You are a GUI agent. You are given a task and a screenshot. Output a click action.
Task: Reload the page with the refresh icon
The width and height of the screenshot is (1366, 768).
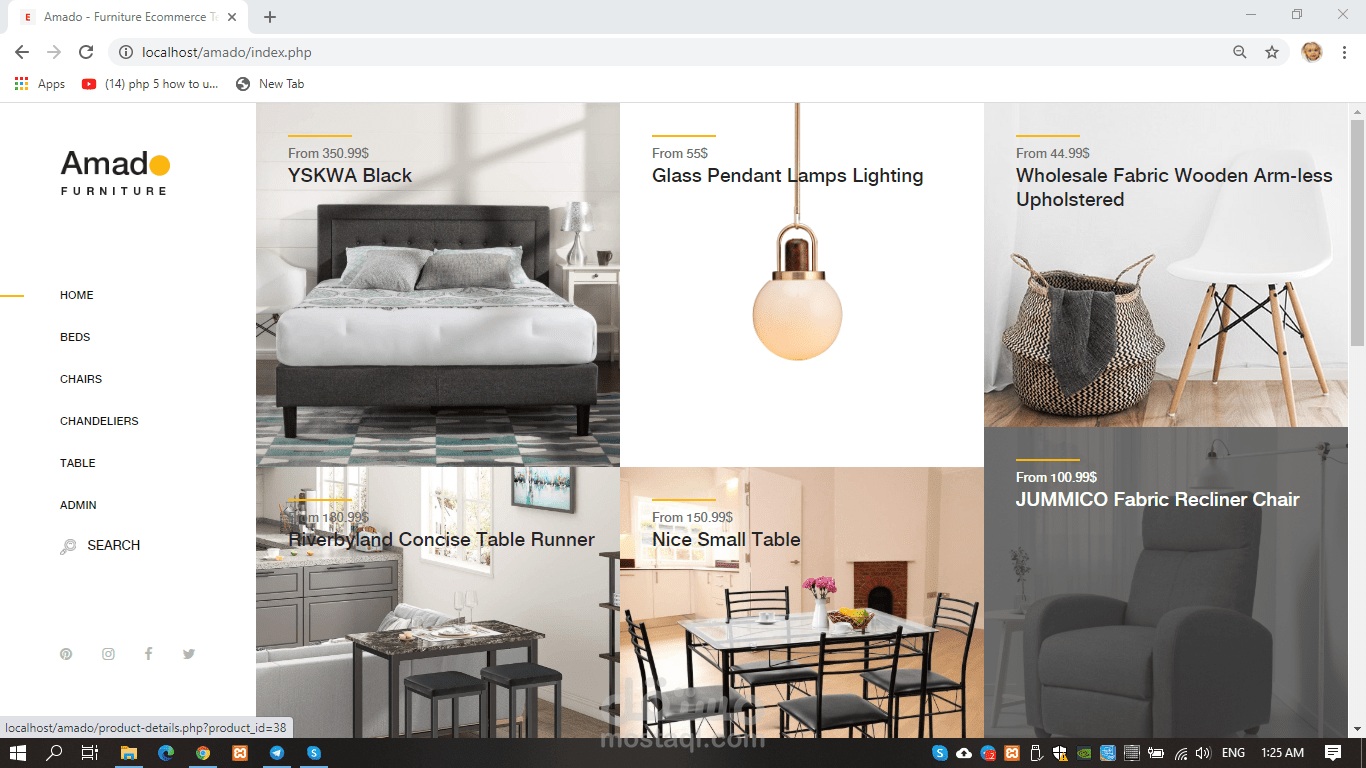[86, 52]
